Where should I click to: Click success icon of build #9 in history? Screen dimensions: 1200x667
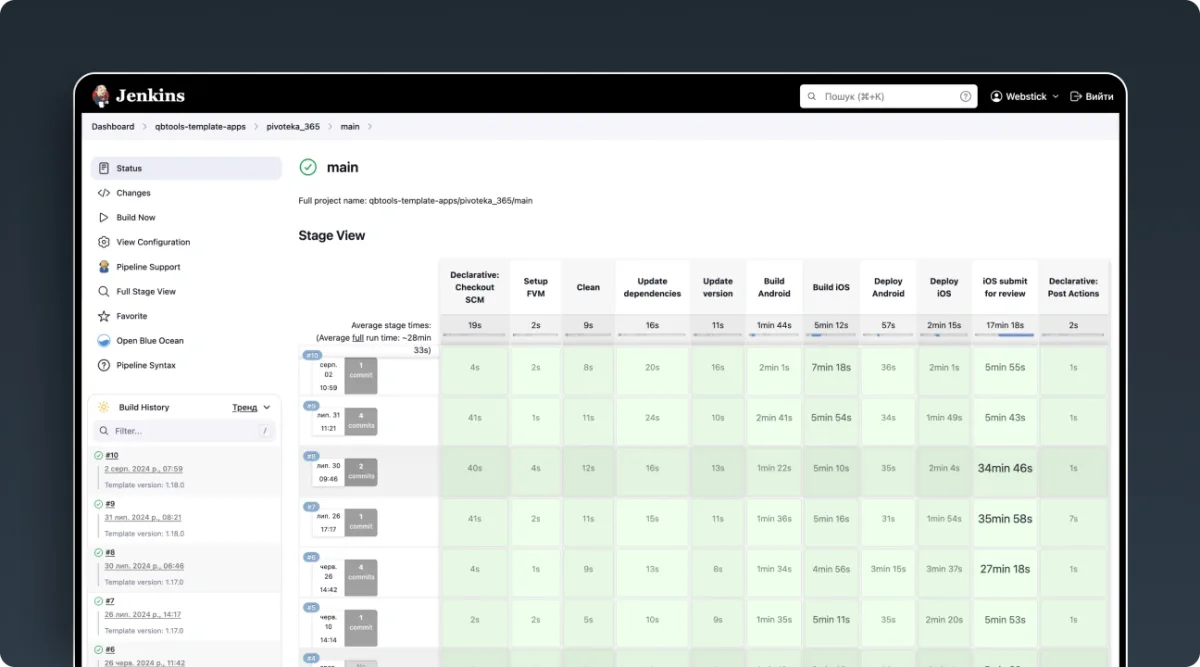98,504
